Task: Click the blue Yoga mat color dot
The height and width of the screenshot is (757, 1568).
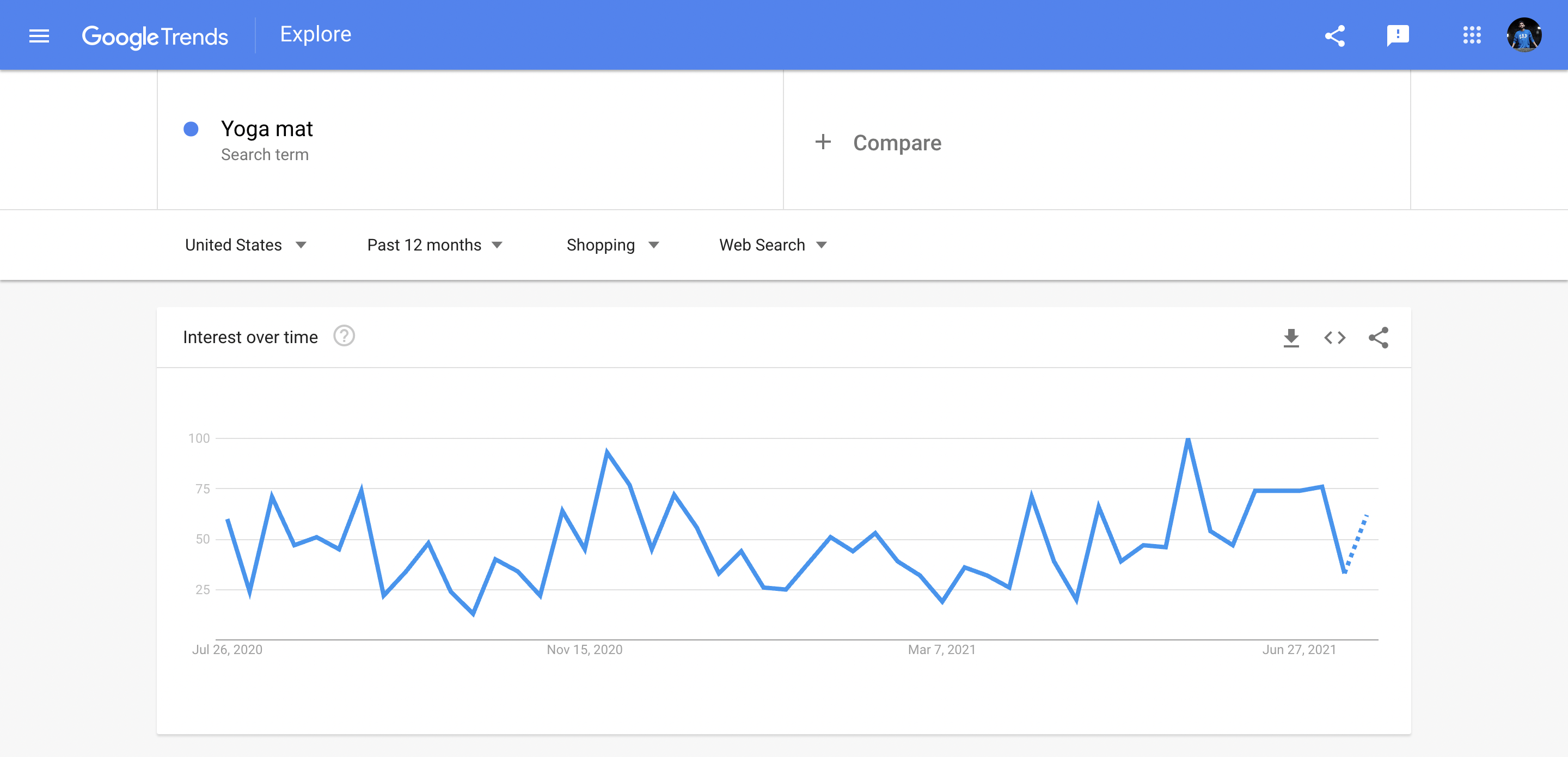Action: tap(191, 129)
